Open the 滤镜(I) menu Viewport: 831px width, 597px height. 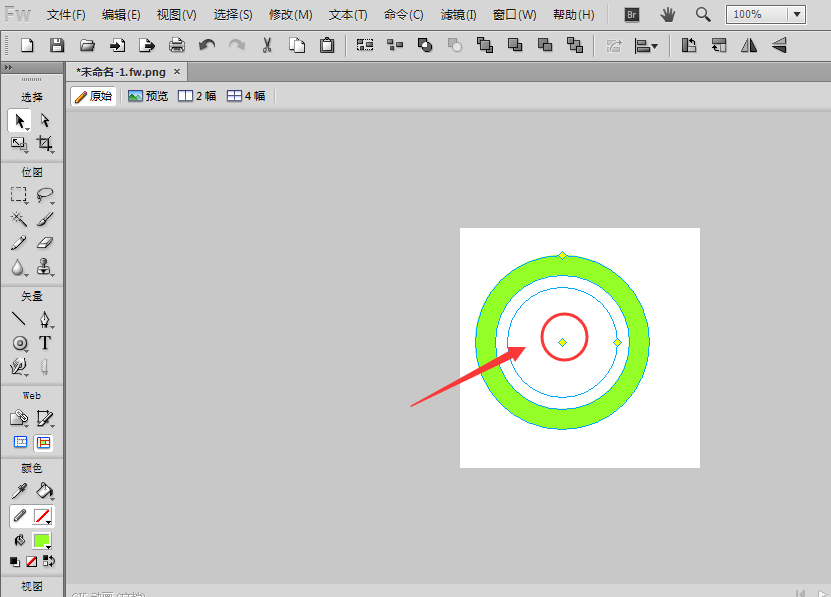tap(458, 15)
